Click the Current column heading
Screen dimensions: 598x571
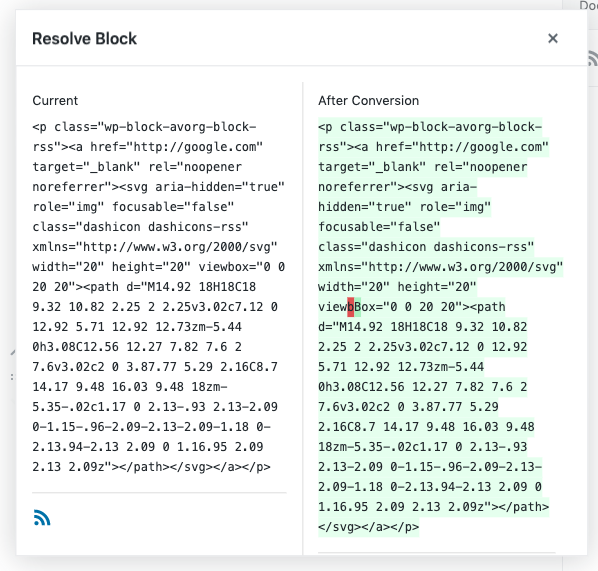pos(55,101)
